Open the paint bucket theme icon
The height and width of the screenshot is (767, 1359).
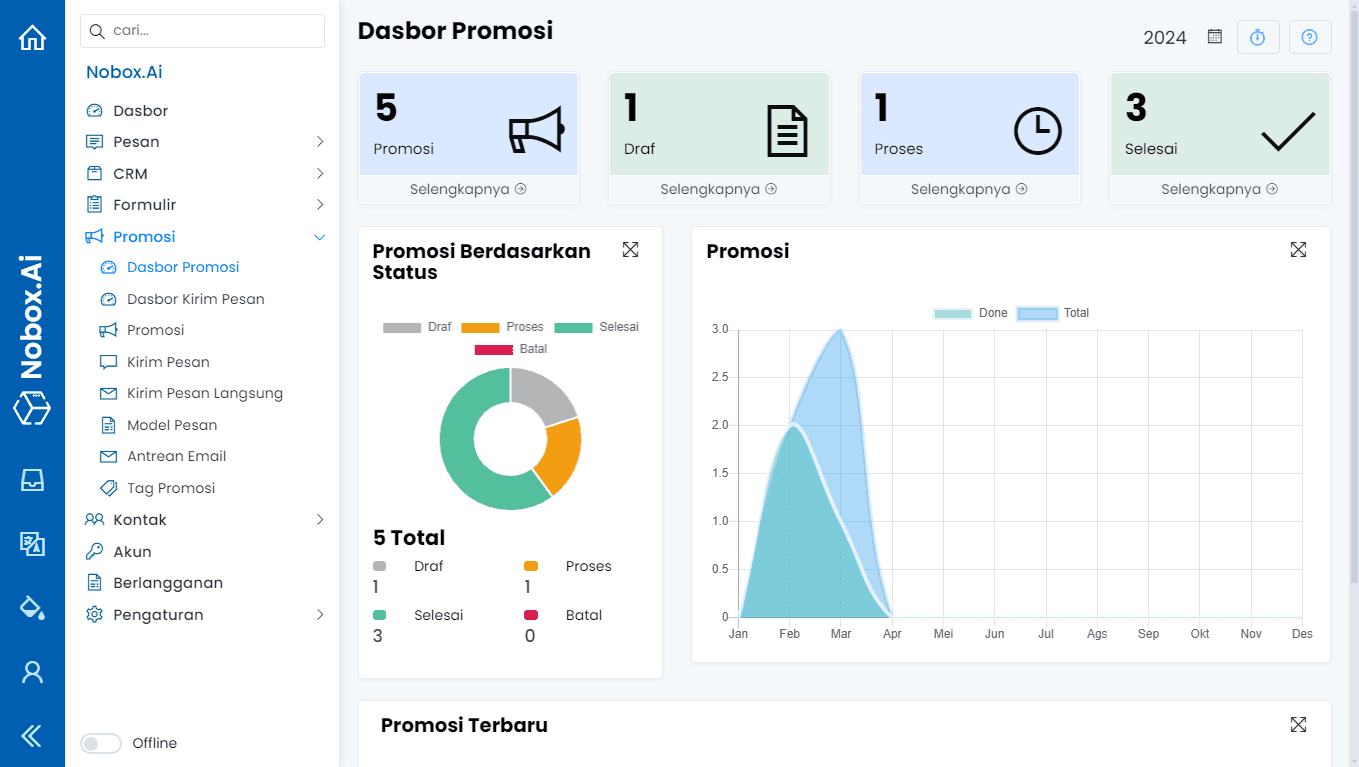coord(32,607)
